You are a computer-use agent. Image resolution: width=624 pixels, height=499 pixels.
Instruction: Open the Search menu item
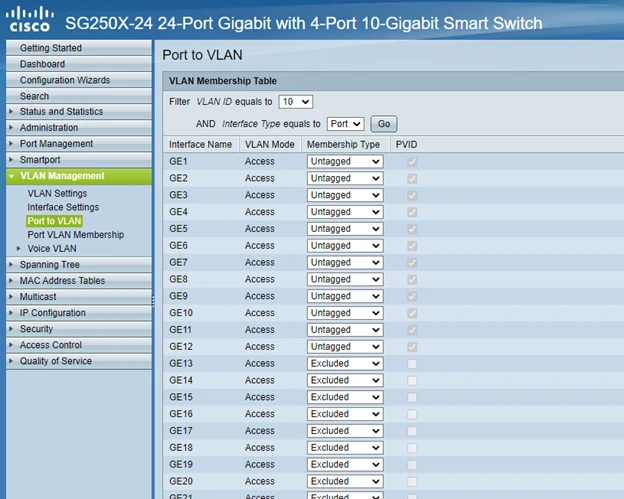(x=79, y=96)
